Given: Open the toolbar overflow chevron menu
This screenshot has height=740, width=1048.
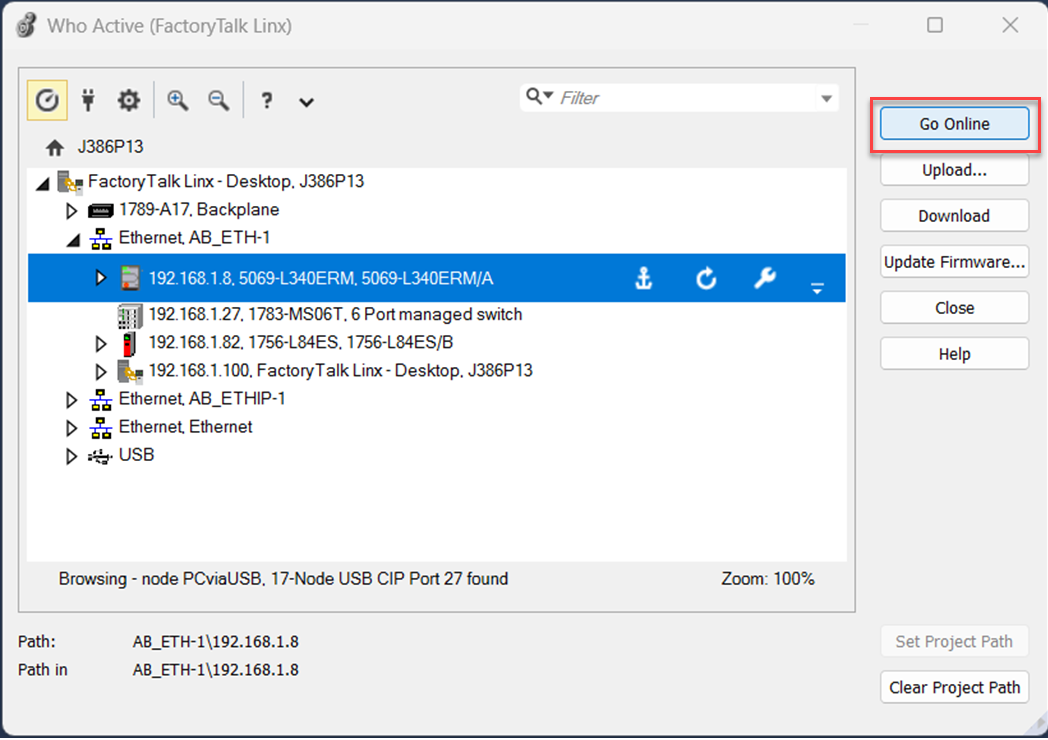Looking at the screenshot, I should point(306,101).
